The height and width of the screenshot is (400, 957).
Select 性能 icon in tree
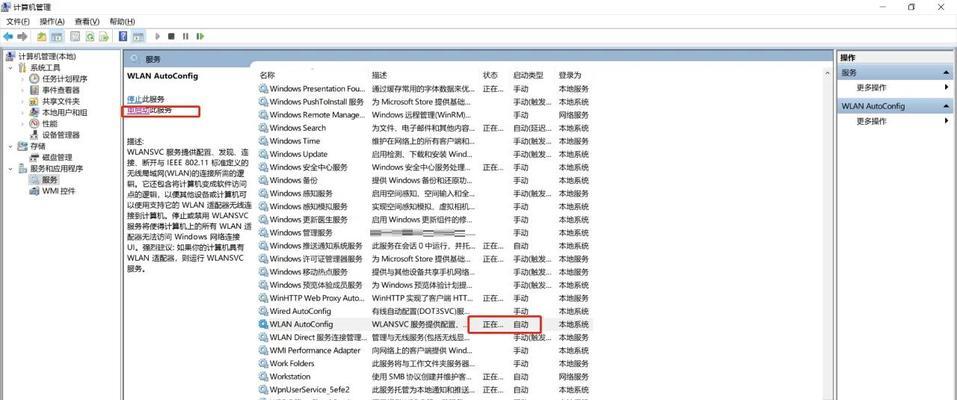(x=35, y=123)
